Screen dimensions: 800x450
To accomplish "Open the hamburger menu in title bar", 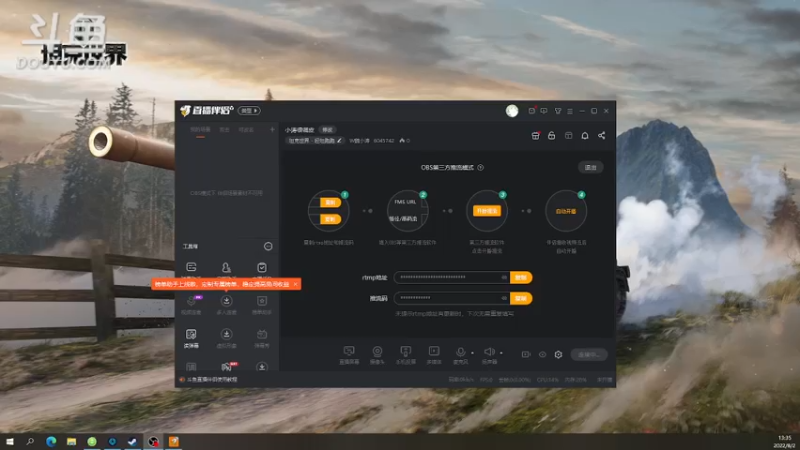I will coord(570,111).
